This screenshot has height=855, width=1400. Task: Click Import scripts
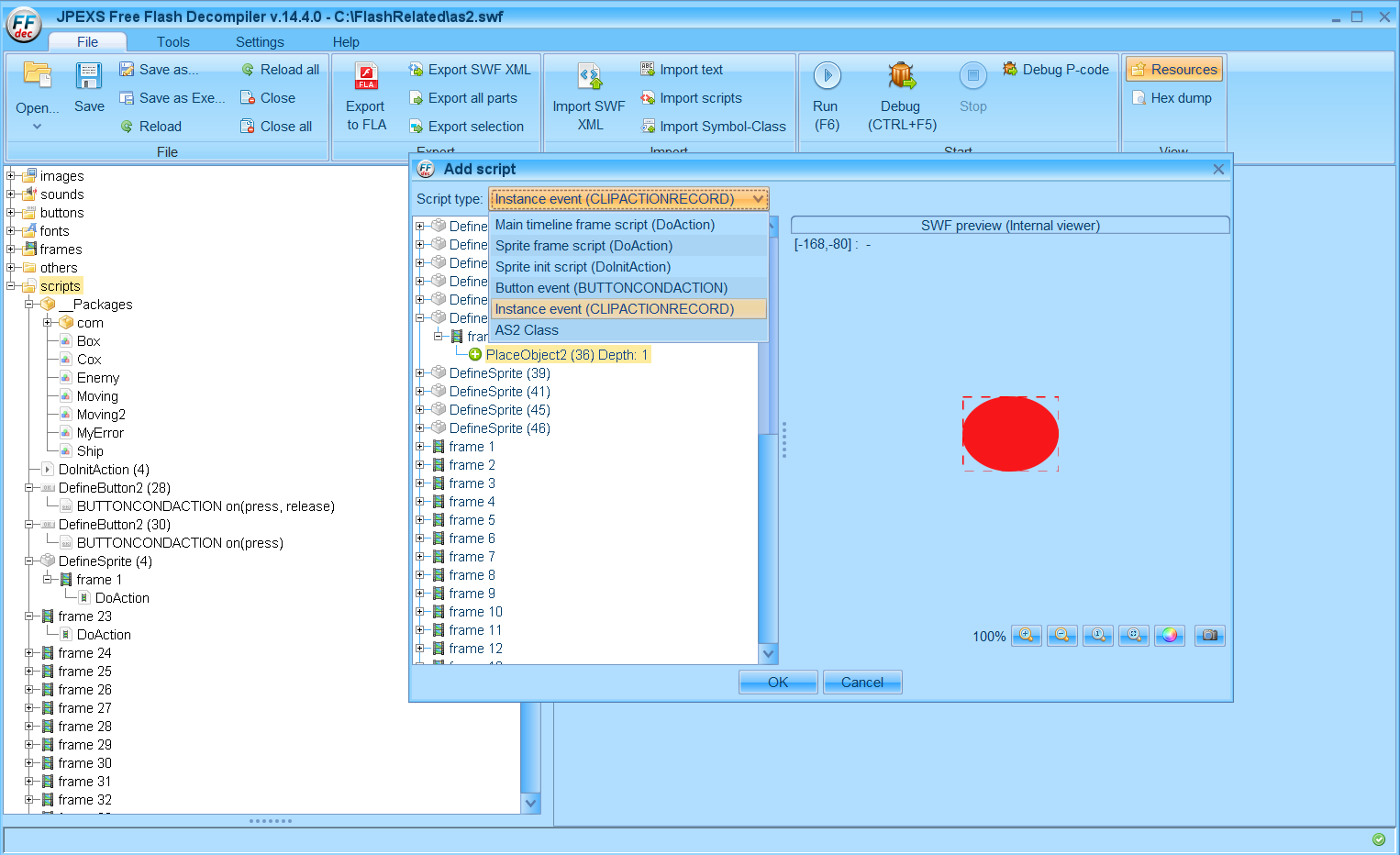click(691, 98)
